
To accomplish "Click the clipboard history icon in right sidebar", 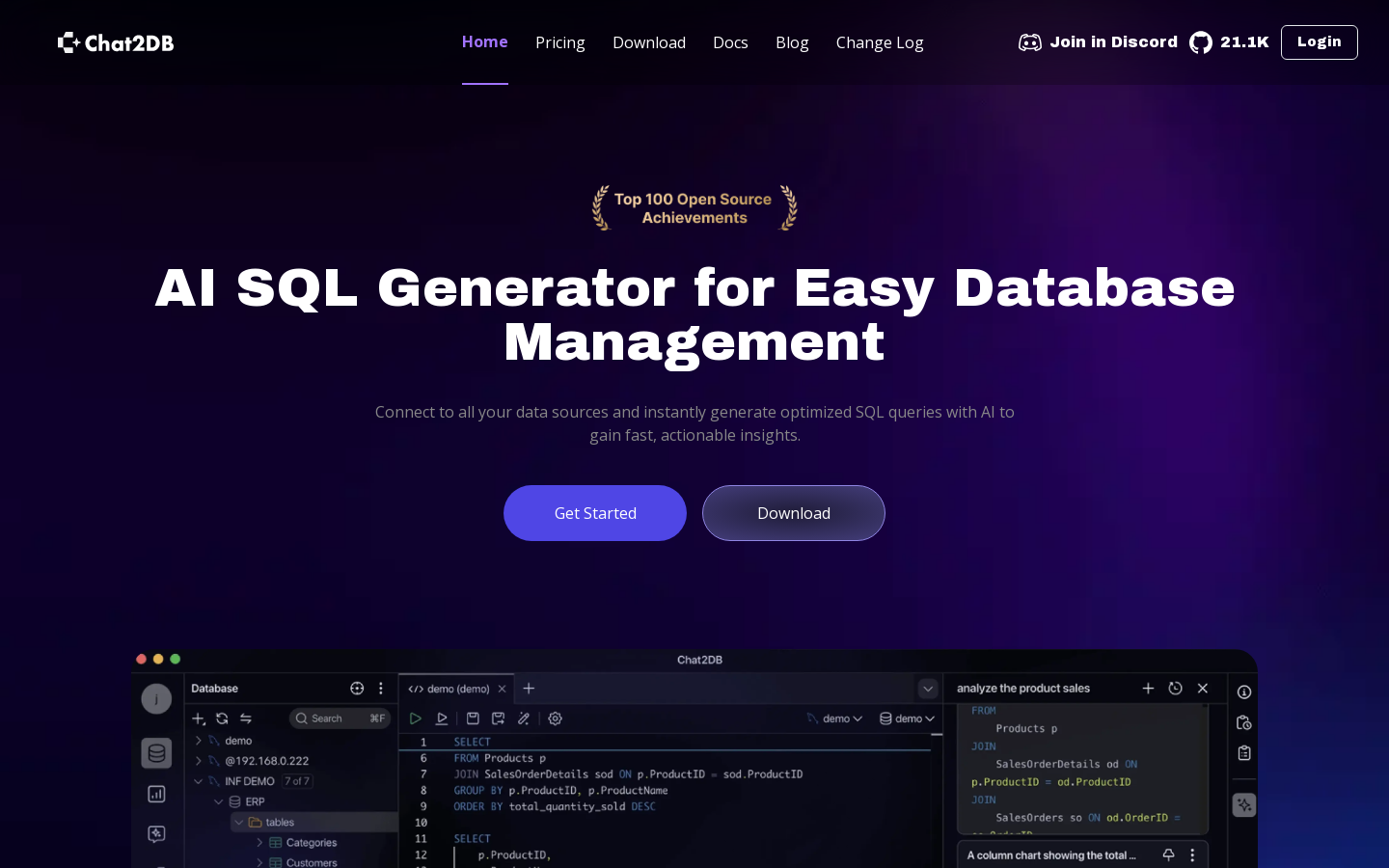I will (x=1244, y=722).
